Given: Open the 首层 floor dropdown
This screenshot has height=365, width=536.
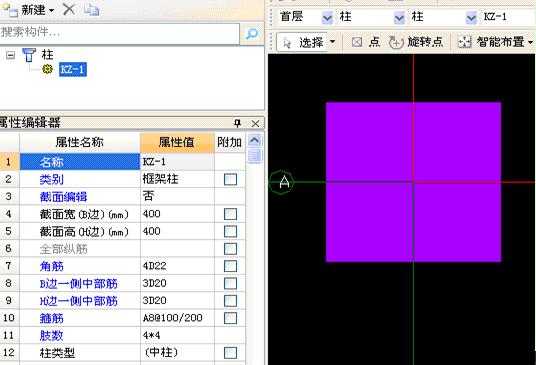Looking at the screenshot, I should click(x=327, y=17).
